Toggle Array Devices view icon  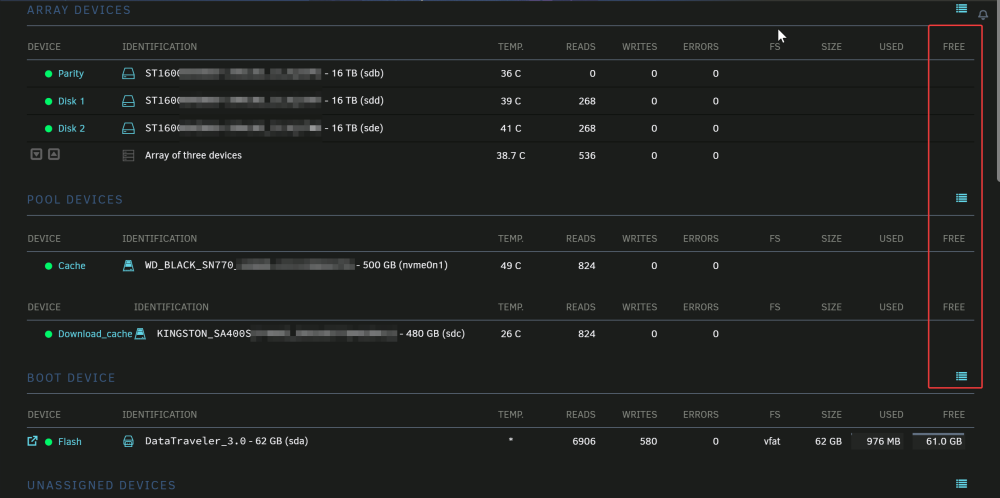(x=961, y=8)
